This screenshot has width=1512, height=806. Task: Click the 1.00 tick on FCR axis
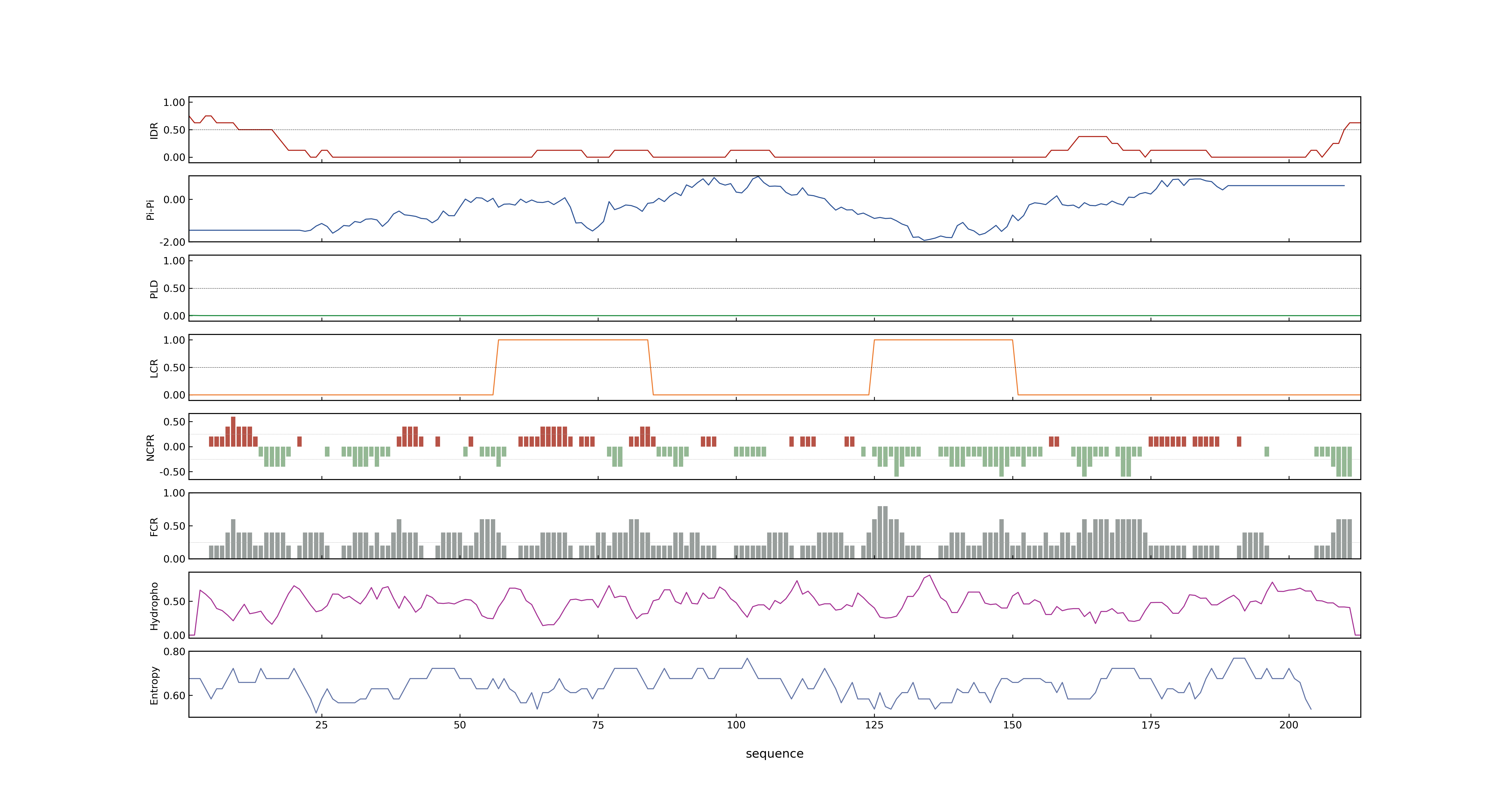[x=174, y=493]
